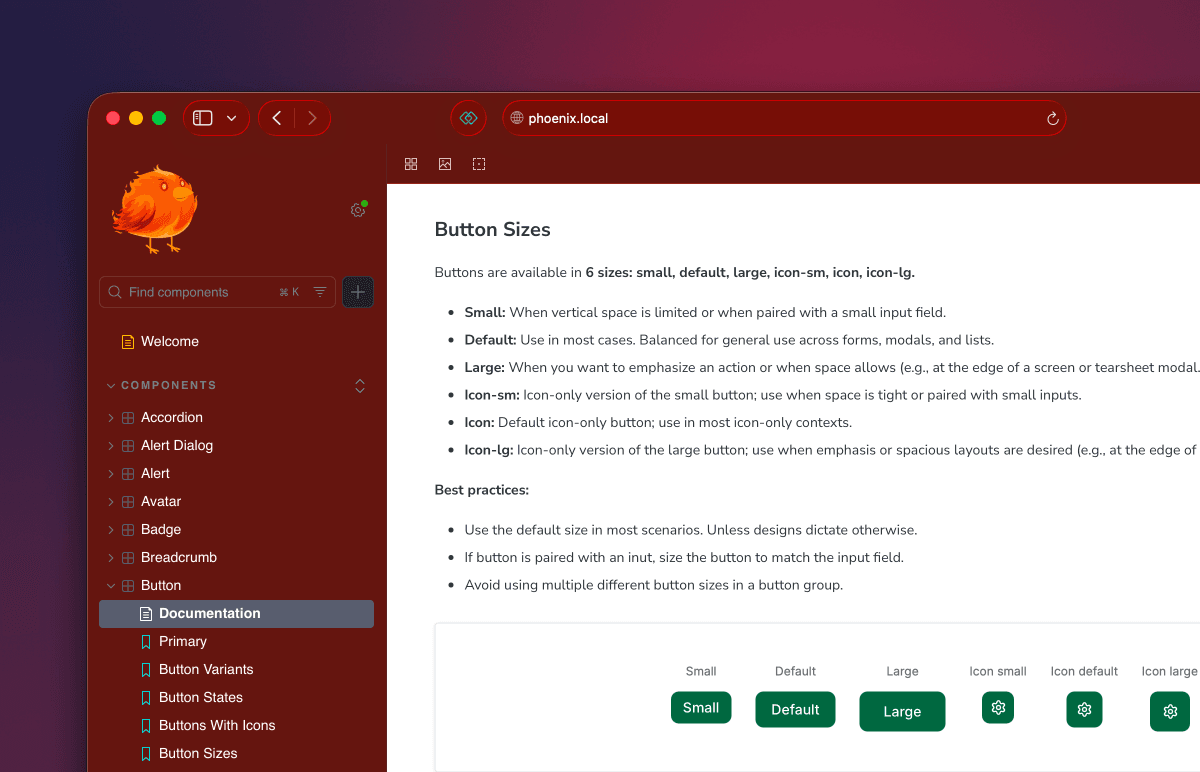
Task: Click the fullscreen selection toolbar icon
Action: 479,163
